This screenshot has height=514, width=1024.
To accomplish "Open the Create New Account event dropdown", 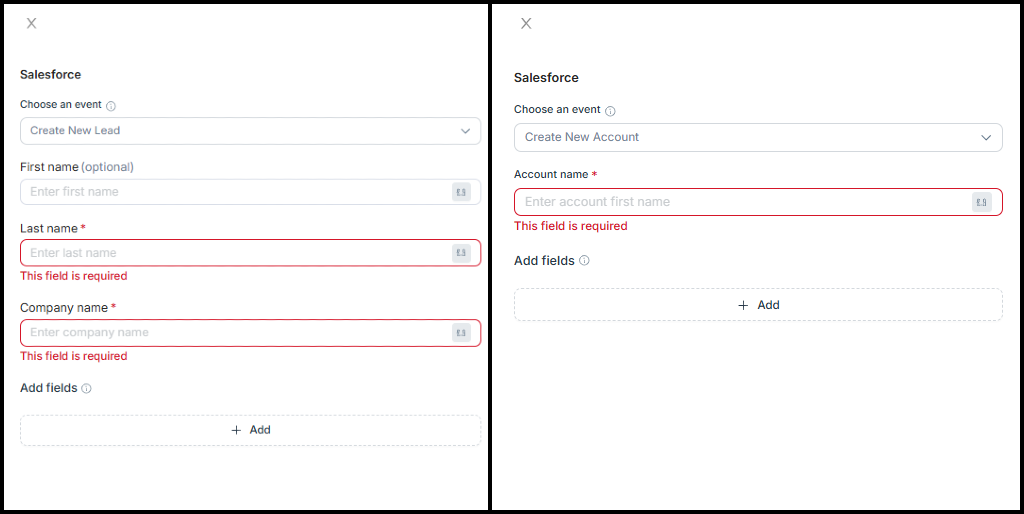I will pos(758,137).
